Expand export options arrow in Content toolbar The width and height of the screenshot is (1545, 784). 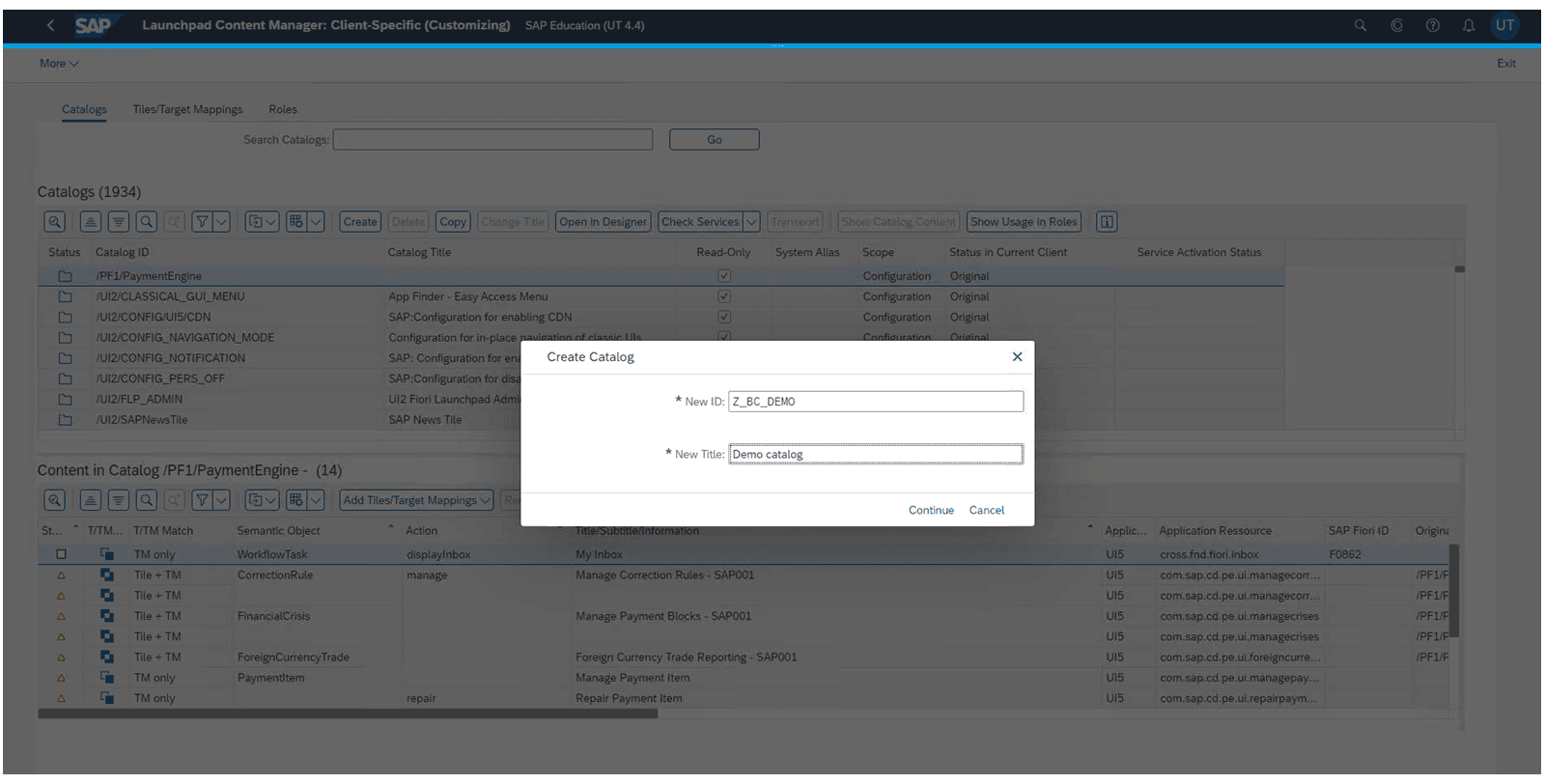[x=316, y=500]
